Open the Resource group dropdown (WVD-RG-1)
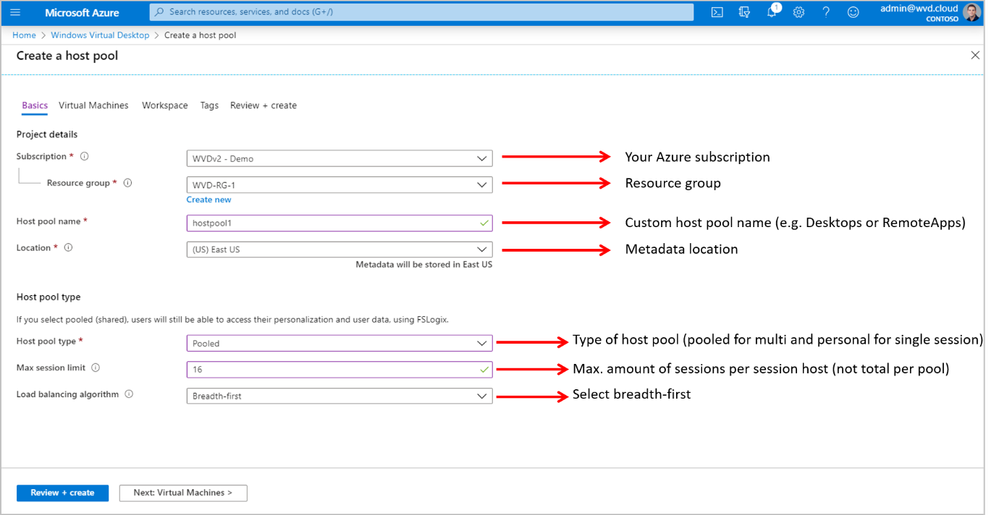This screenshot has height=515, width=999. pyautogui.click(x=340, y=185)
